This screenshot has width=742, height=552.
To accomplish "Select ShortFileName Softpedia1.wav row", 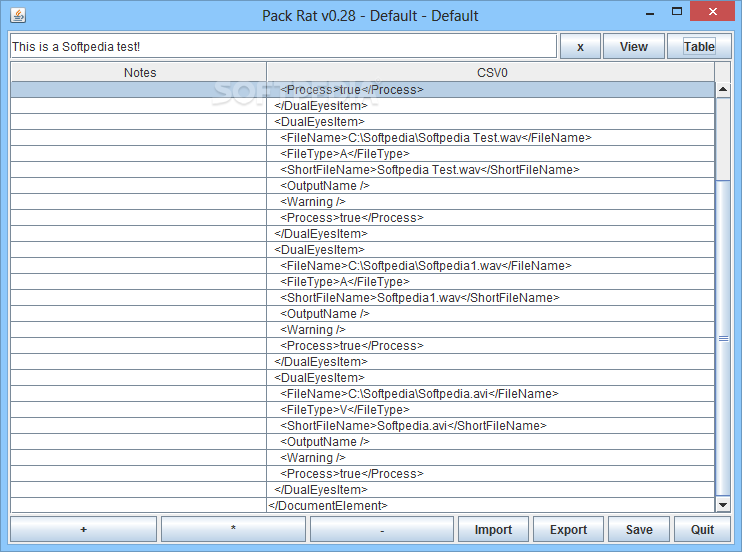I will (362, 298).
